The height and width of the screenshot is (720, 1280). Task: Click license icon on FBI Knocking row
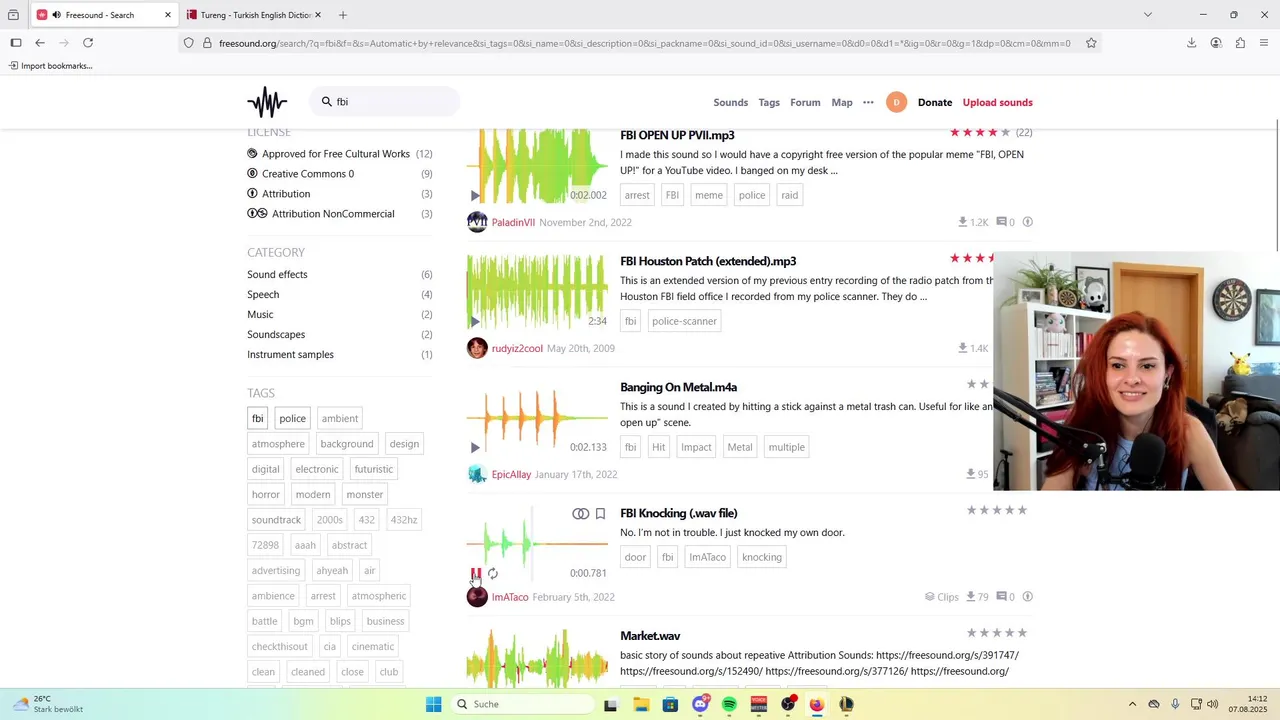(x=1027, y=597)
